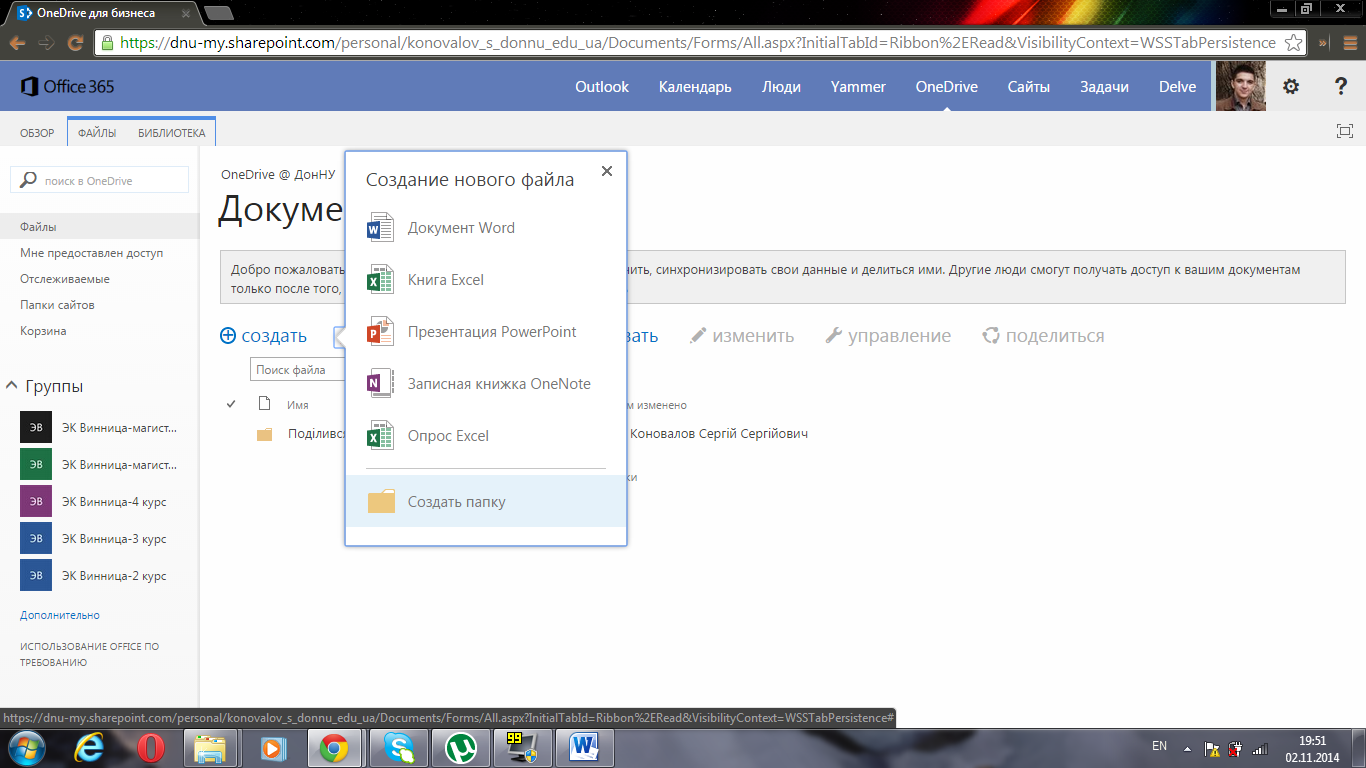This screenshot has height=768, width=1366.
Task: Switch to the ОБЗОР ribbon tab
Action: [x=37, y=133]
